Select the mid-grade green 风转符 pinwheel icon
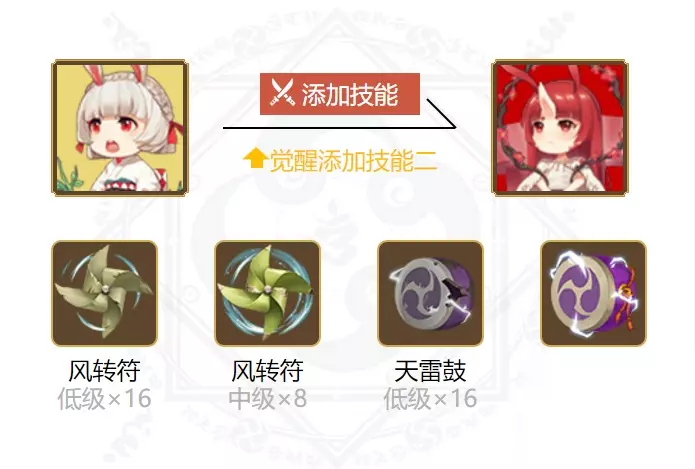 267,293
